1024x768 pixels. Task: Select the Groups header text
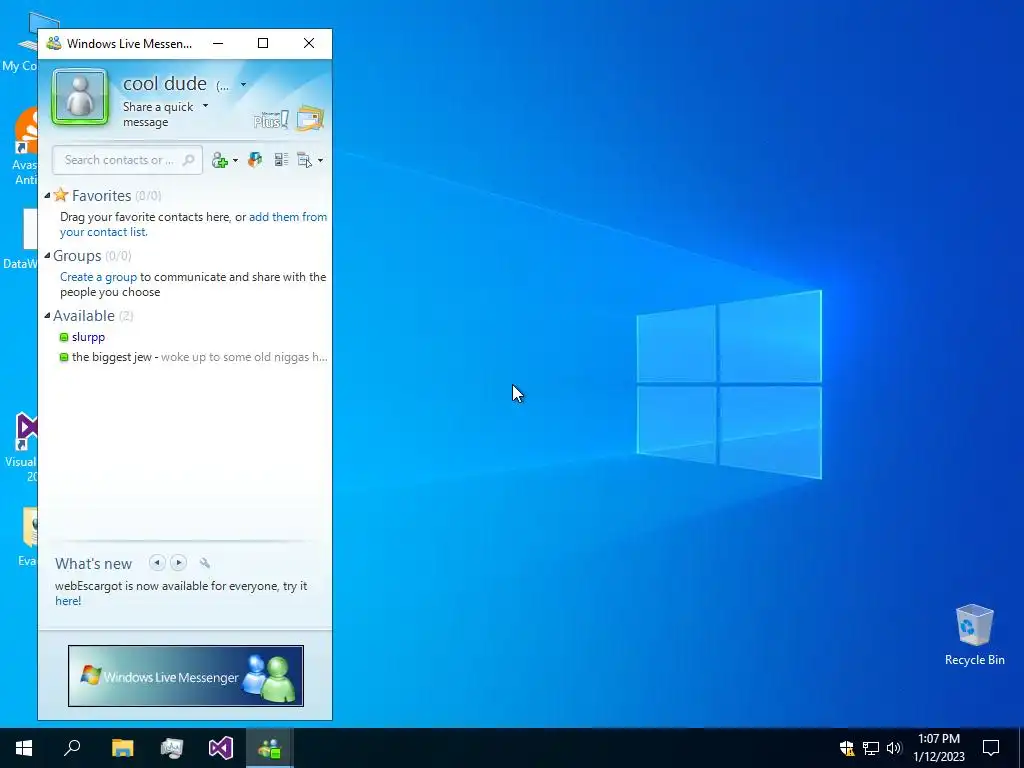77,256
